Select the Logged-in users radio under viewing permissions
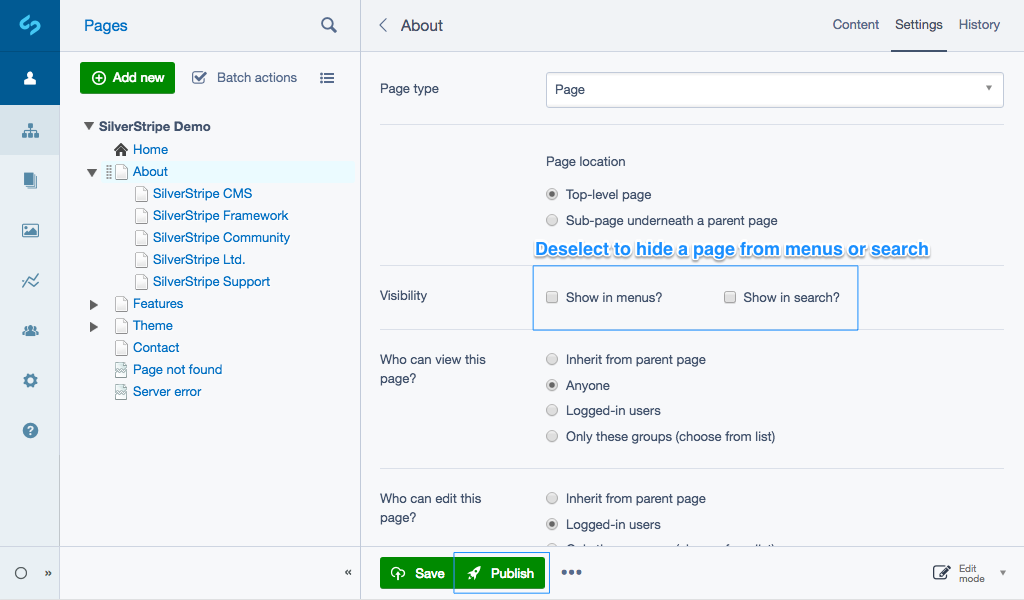This screenshot has height=600, width=1024. 551,410
